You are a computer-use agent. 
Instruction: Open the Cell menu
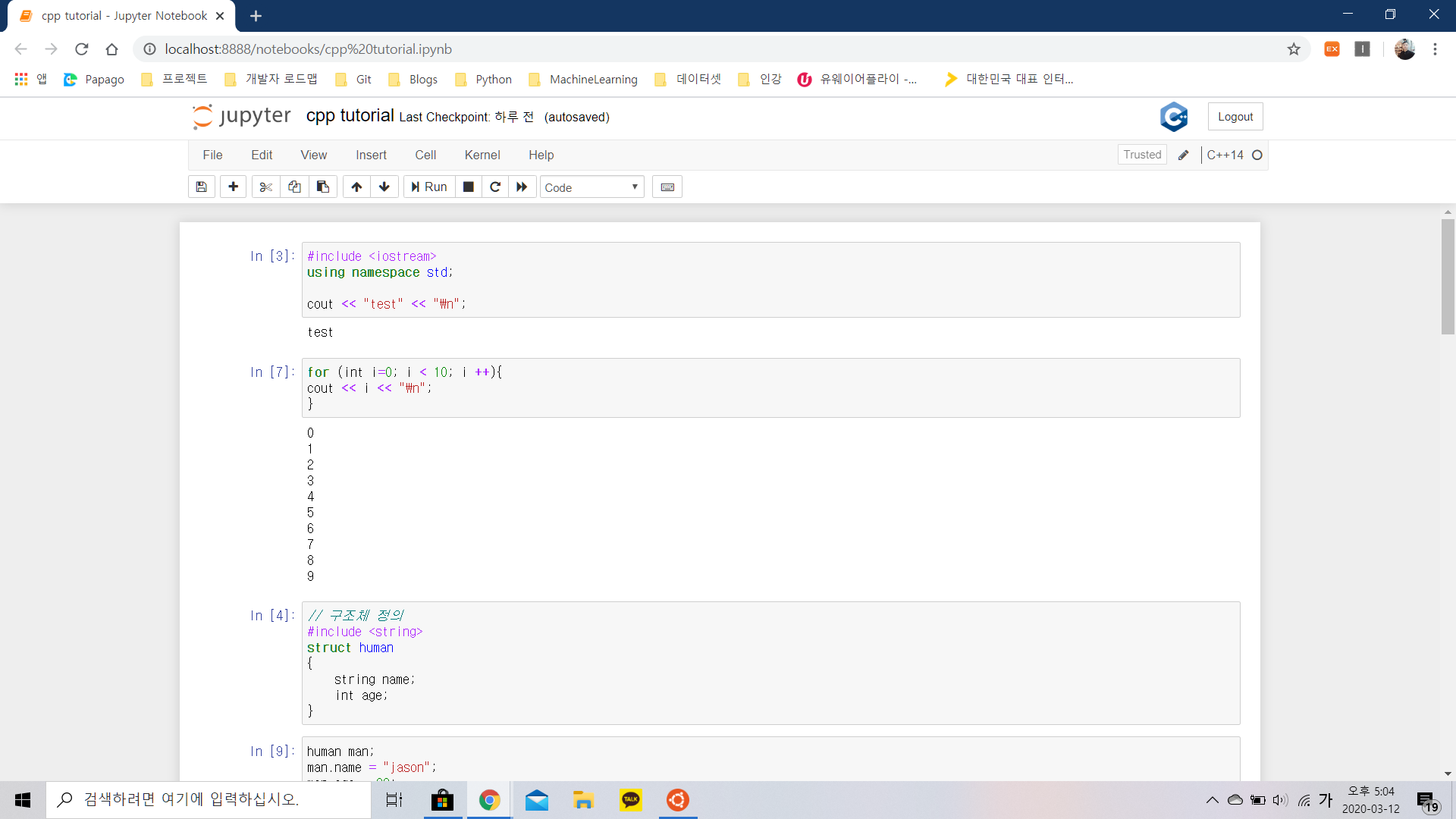coord(425,155)
